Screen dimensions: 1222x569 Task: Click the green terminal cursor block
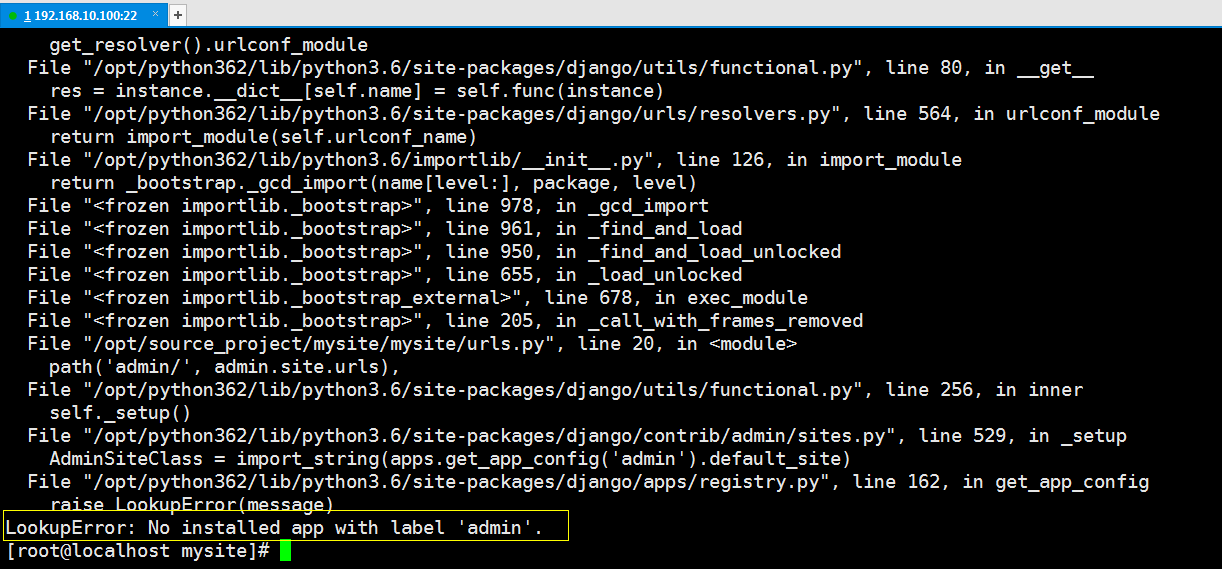[x=285, y=551]
